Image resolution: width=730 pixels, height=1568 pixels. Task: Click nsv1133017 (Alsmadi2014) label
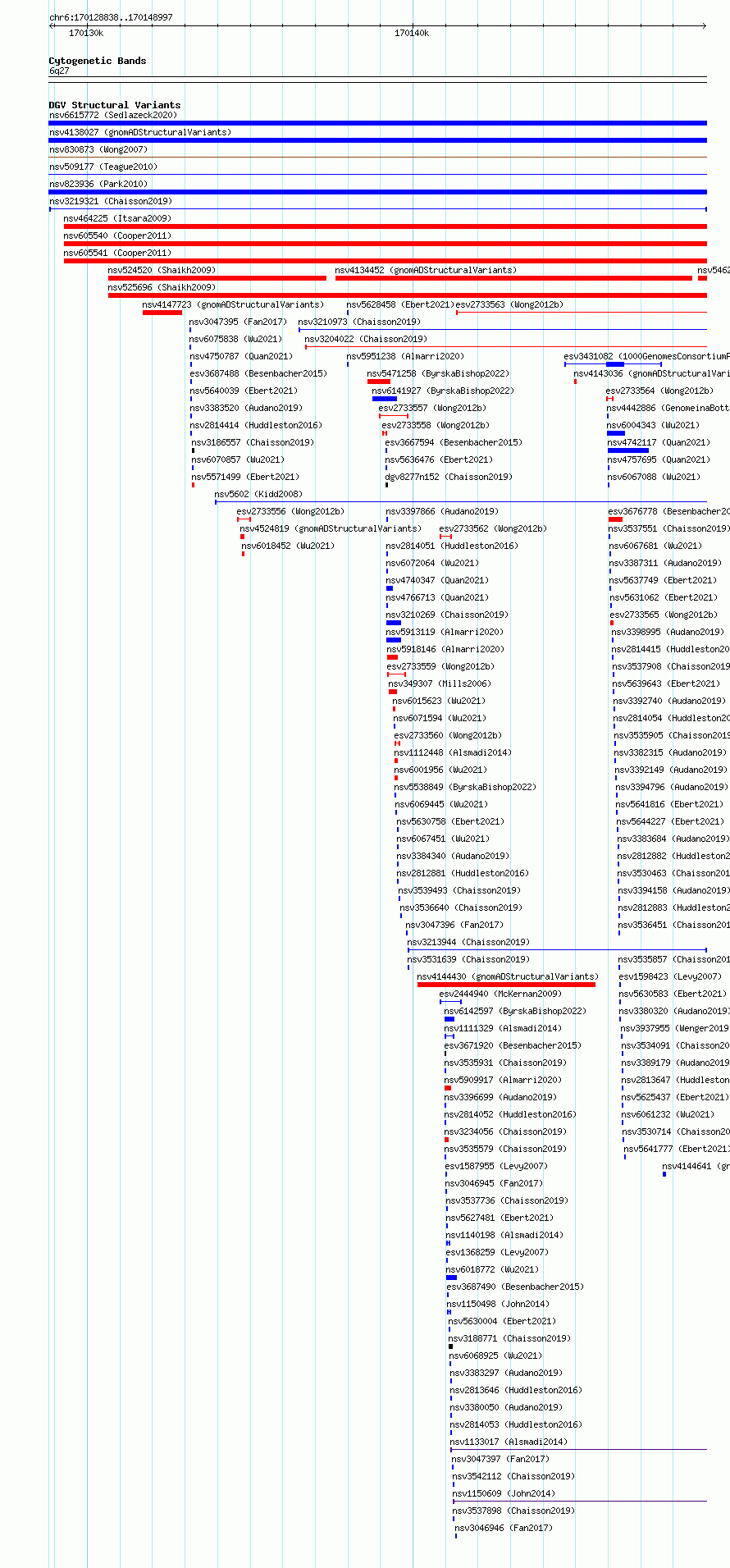coord(509,1442)
